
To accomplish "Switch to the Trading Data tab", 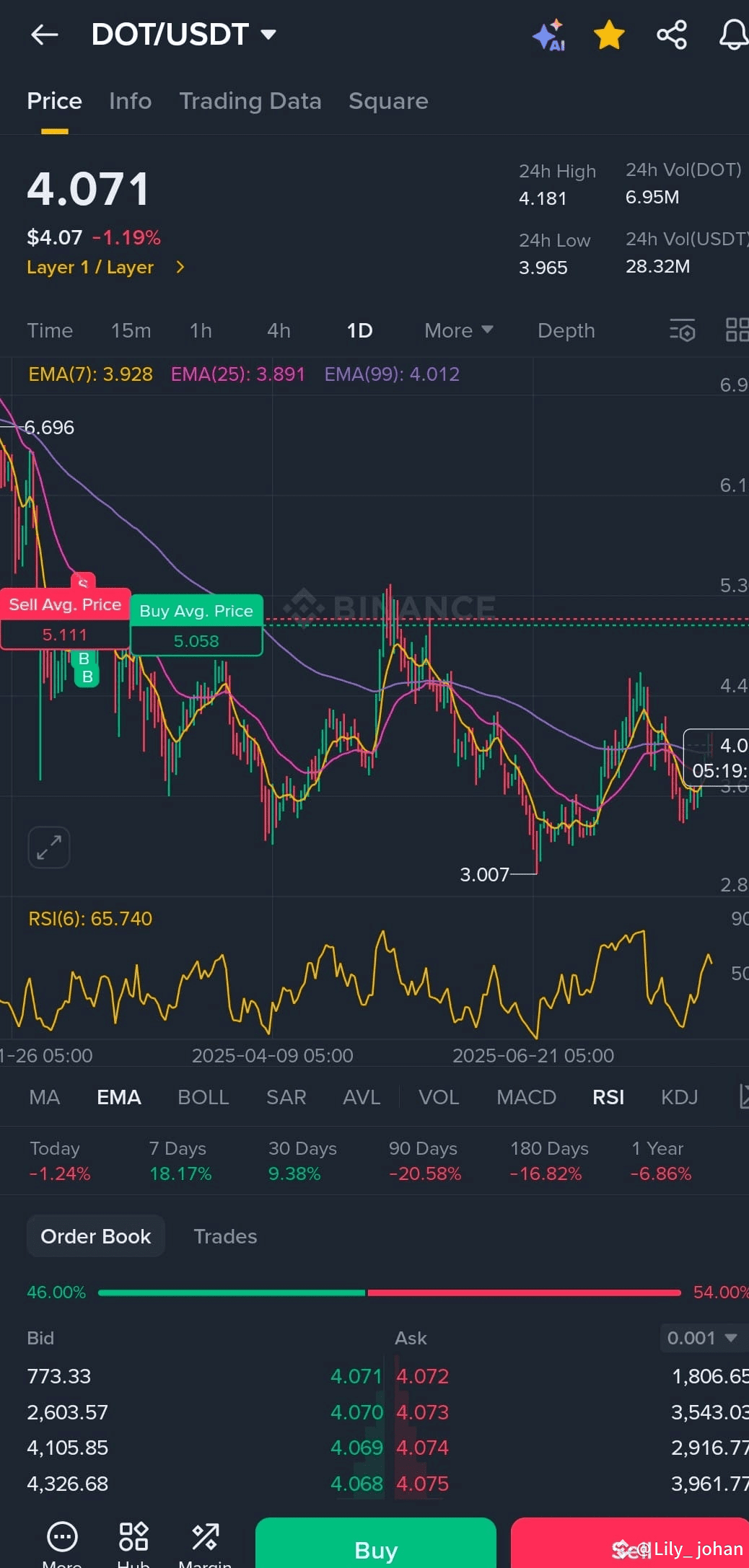I will click(250, 101).
